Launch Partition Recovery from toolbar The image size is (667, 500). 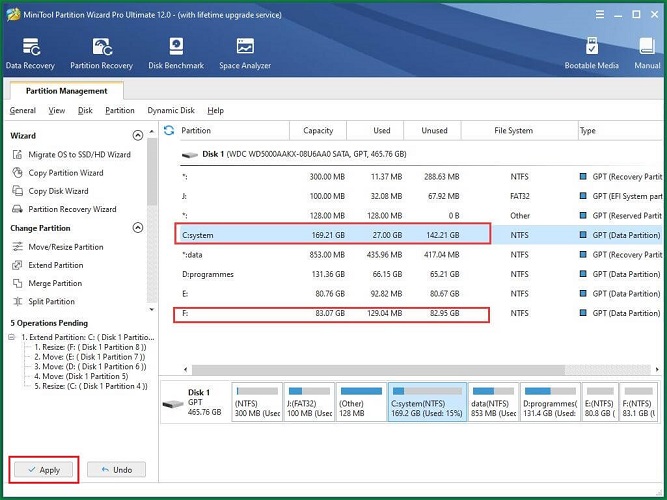[101, 53]
